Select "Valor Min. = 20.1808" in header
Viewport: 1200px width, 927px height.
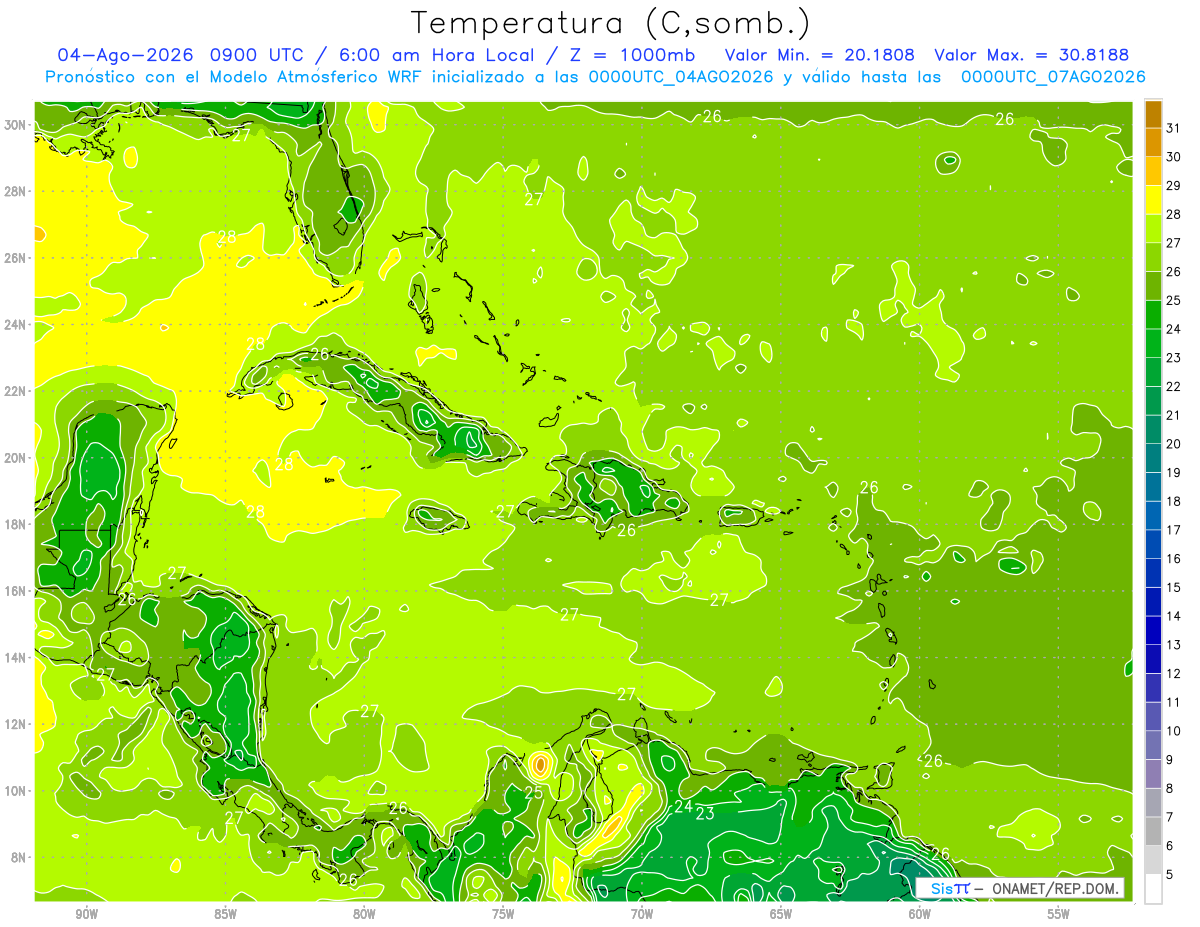pos(820,55)
